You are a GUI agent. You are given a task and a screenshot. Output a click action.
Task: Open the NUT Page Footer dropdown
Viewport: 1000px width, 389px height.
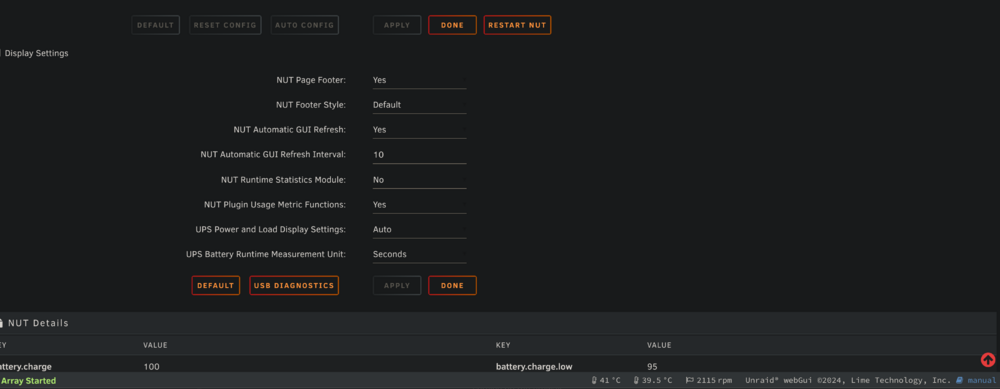[419, 80]
